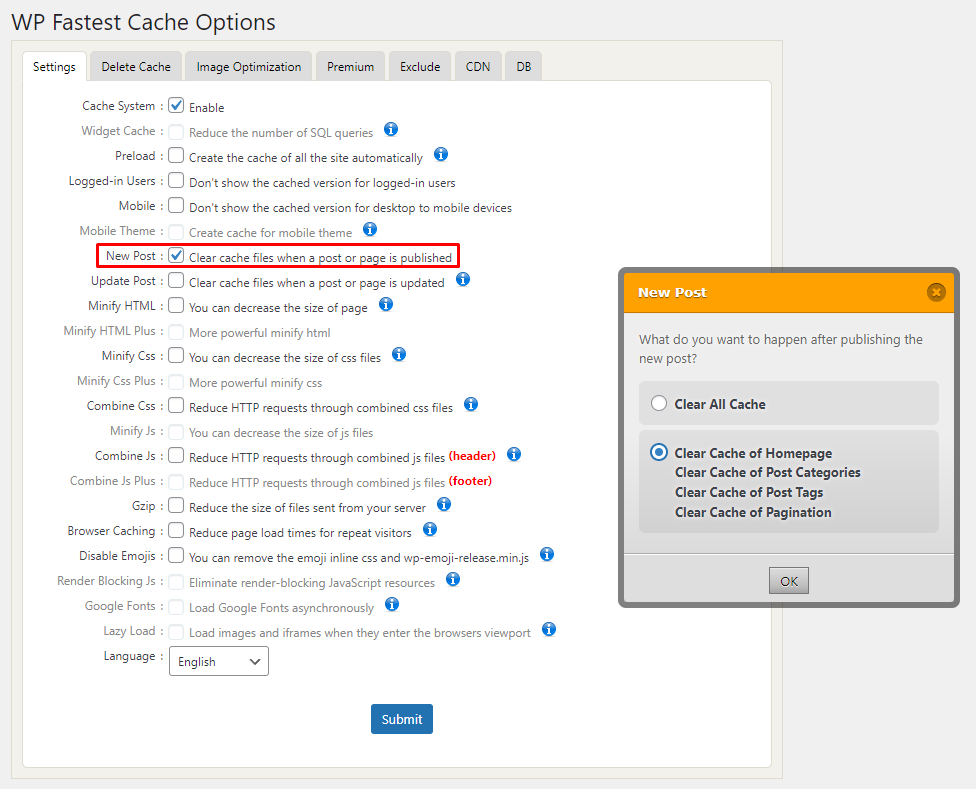976x789 pixels.
Task: Click the Browser Caching info icon
Action: pos(430,529)
